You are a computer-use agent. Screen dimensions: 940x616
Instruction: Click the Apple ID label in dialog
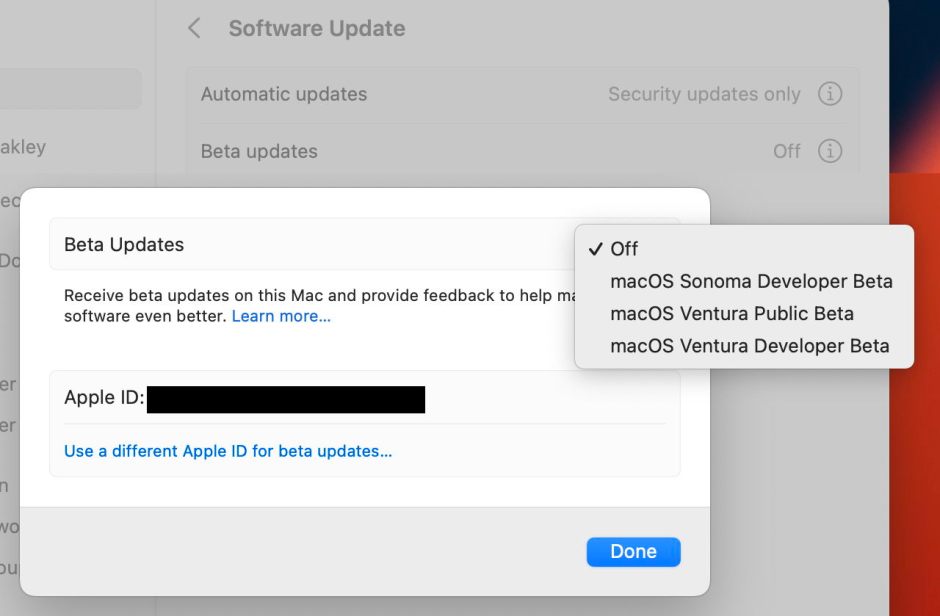[x=104, y=398]
